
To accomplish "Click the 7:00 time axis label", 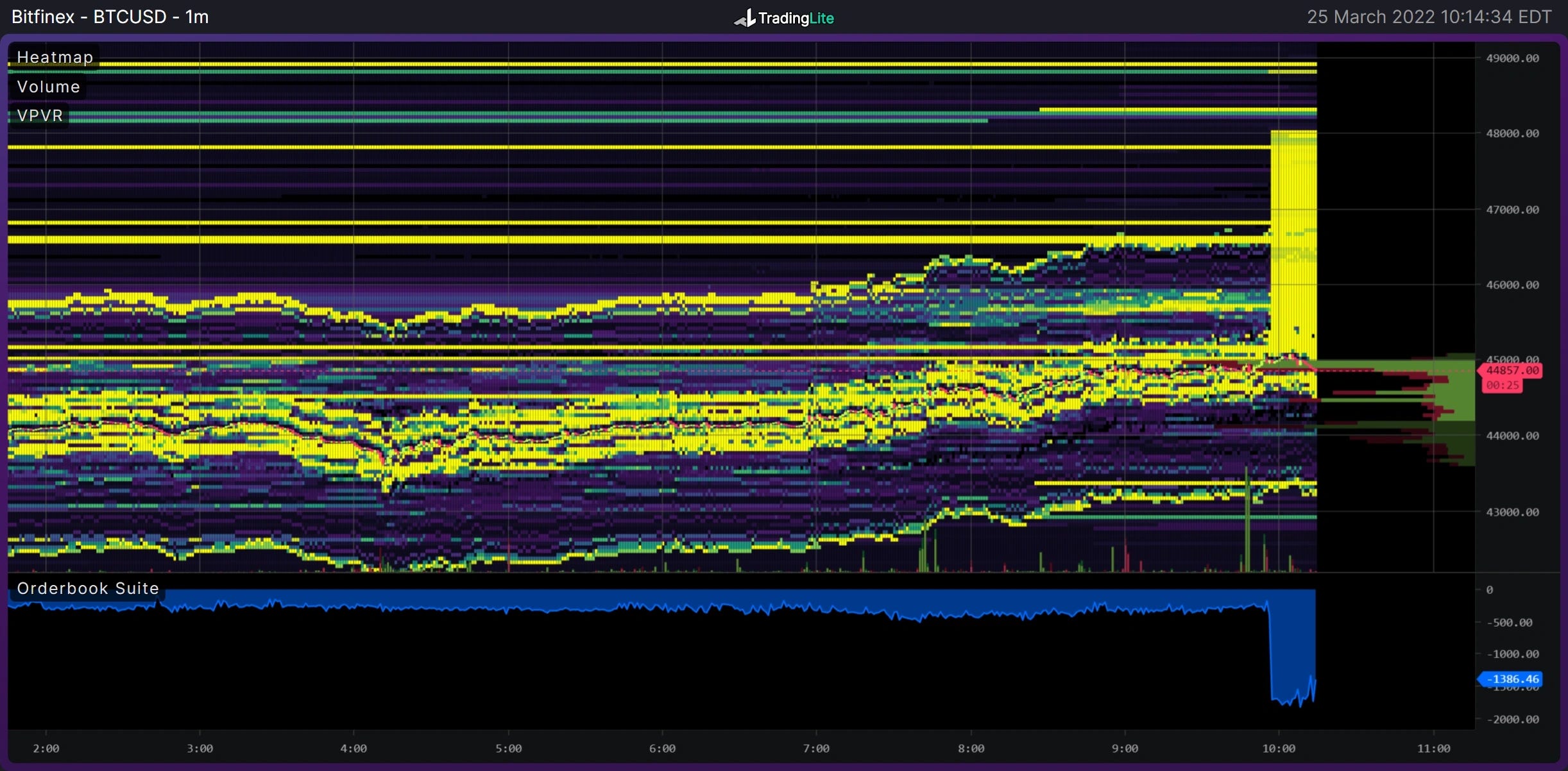I will tap(816, 749).
